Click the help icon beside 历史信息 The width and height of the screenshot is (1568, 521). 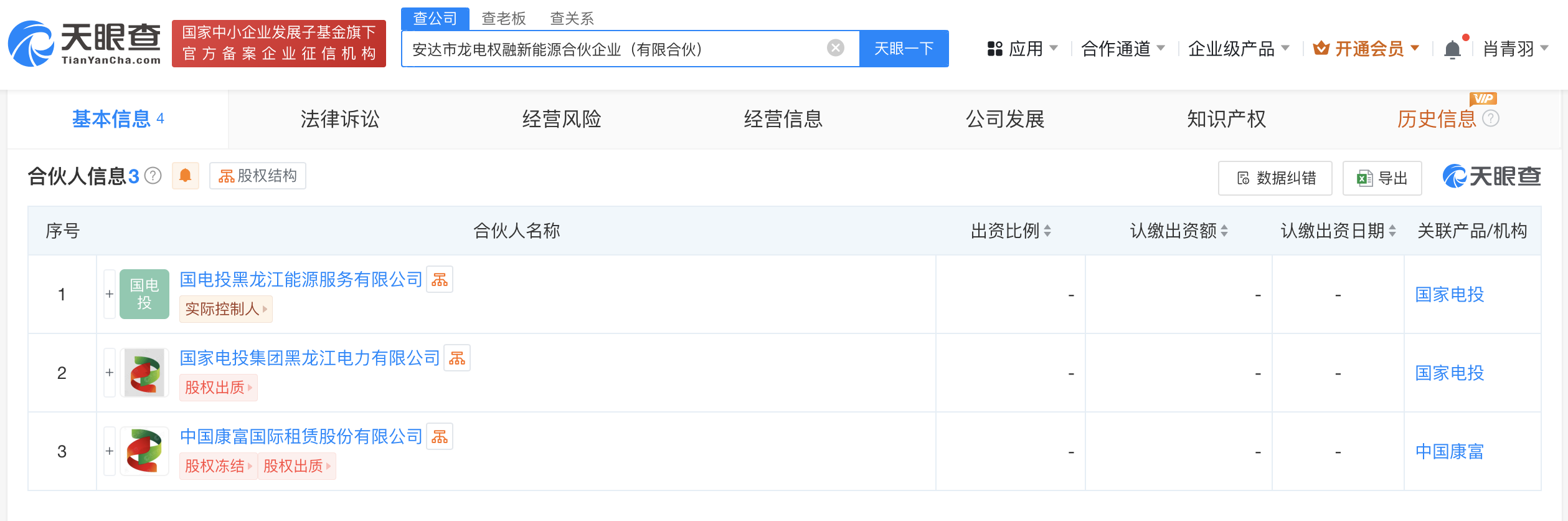click(x=1491, y=118)
